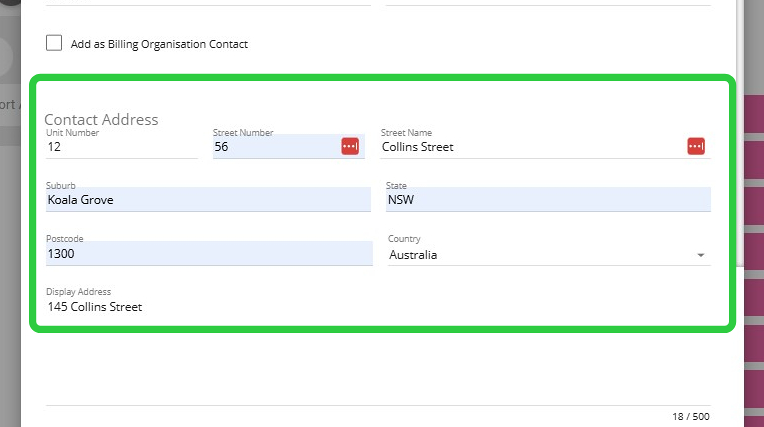This screenshot has height=427, width=764.
Task: Click the Display Address field label
Action: (78, 292)
